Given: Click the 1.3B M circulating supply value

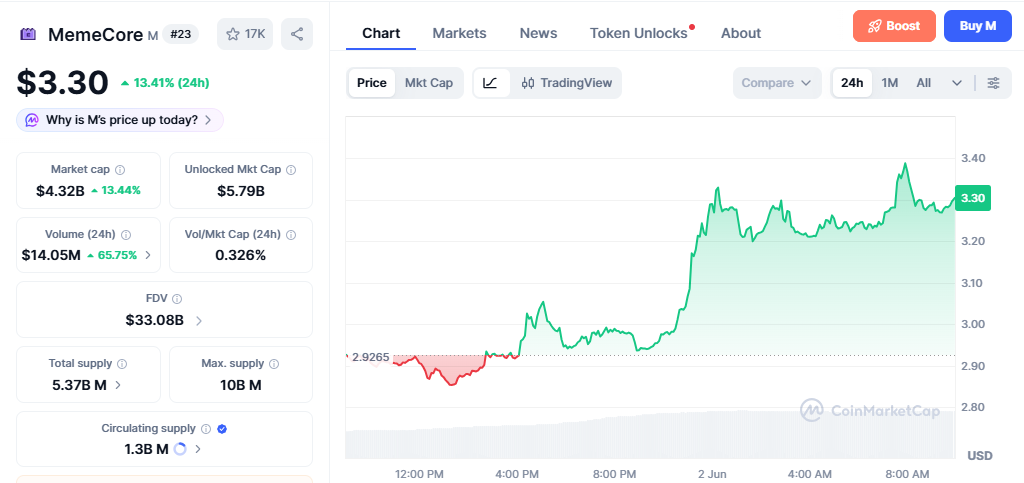Looking at the screenshot, I should coord(146,449).
